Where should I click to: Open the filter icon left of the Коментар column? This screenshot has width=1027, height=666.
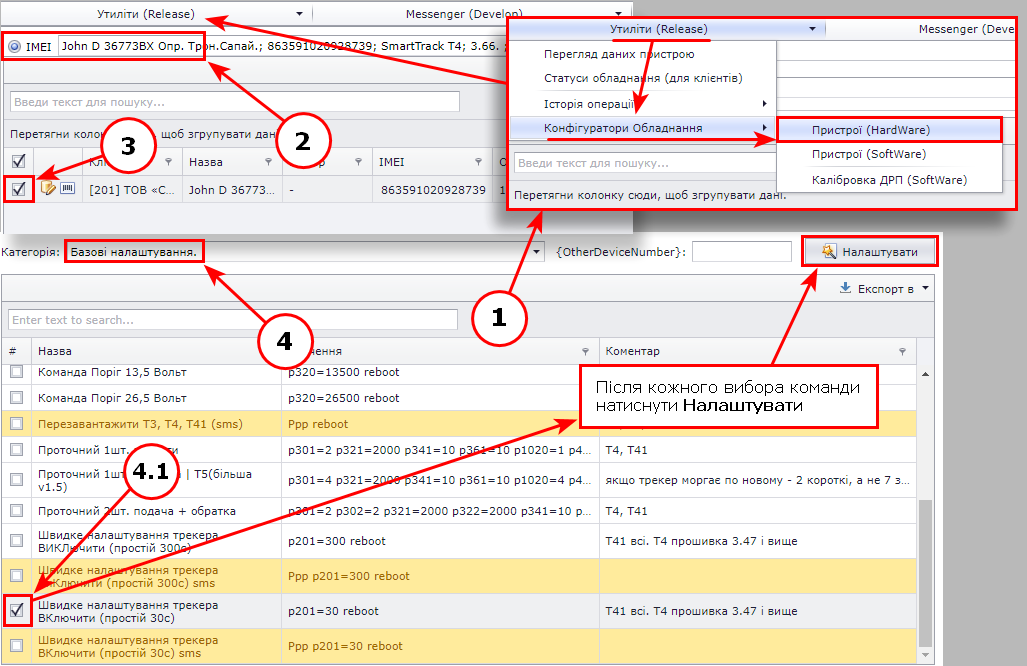click(586, 352)
